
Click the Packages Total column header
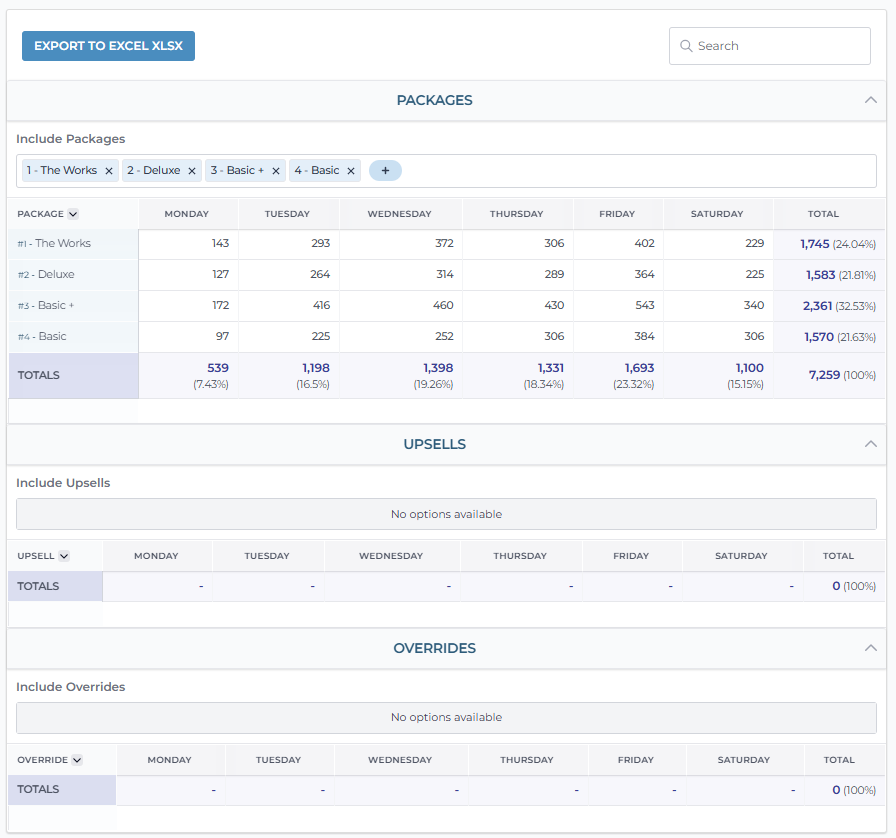click(823, 214)
